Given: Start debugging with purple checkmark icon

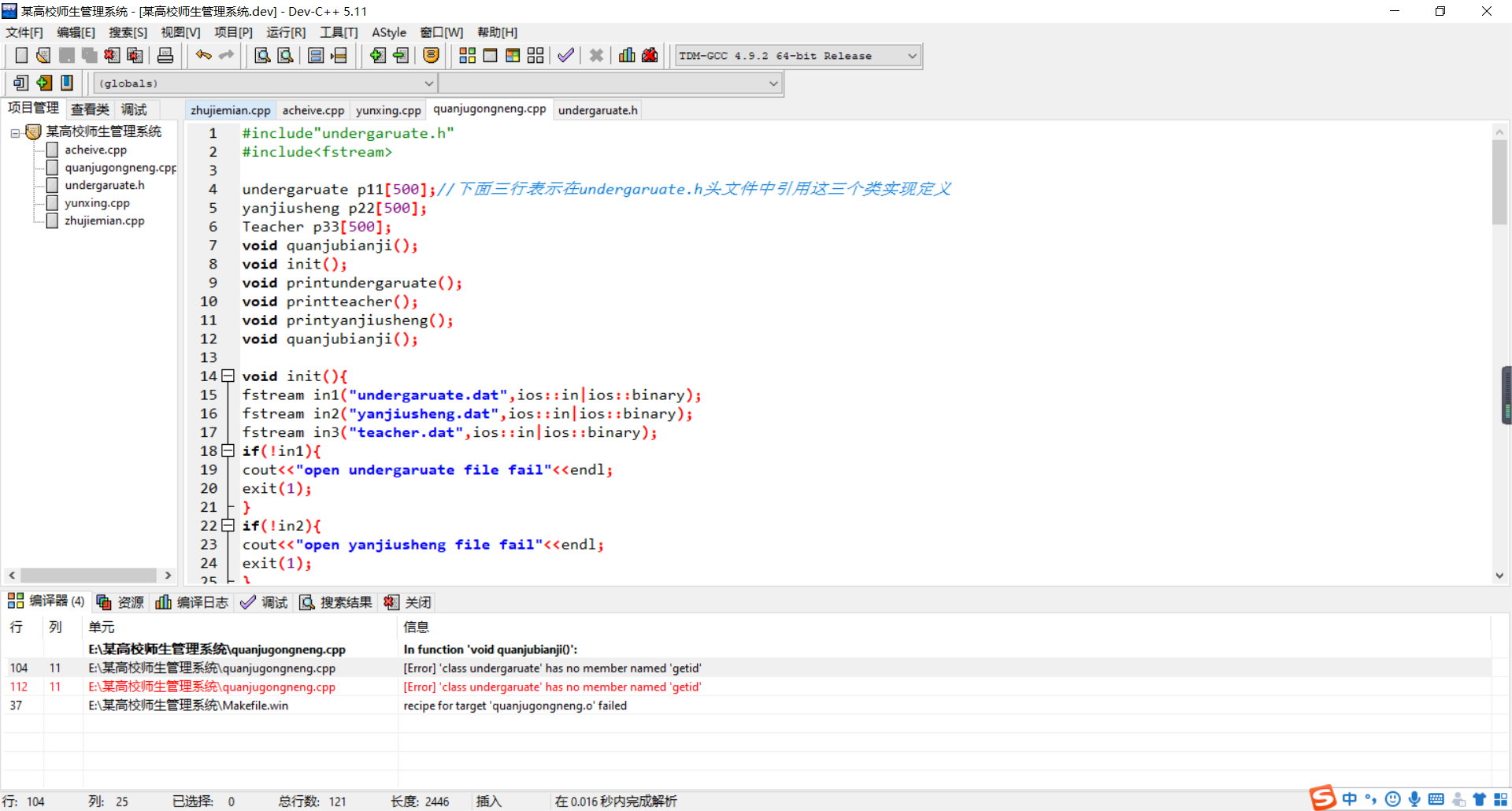Looking at the screenshot, I should click(565, 55).
